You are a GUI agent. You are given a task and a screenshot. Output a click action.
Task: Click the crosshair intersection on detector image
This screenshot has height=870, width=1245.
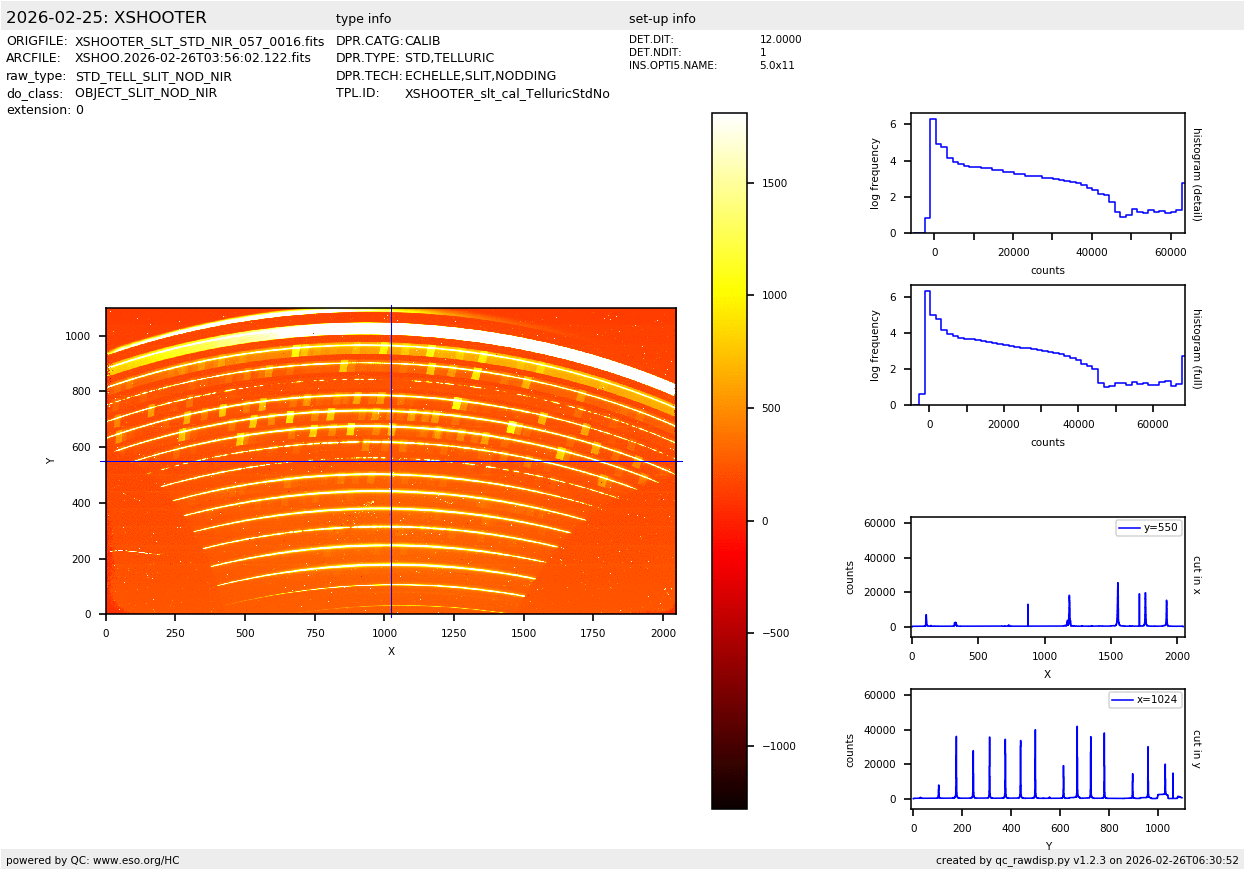[x=391, y=461]
